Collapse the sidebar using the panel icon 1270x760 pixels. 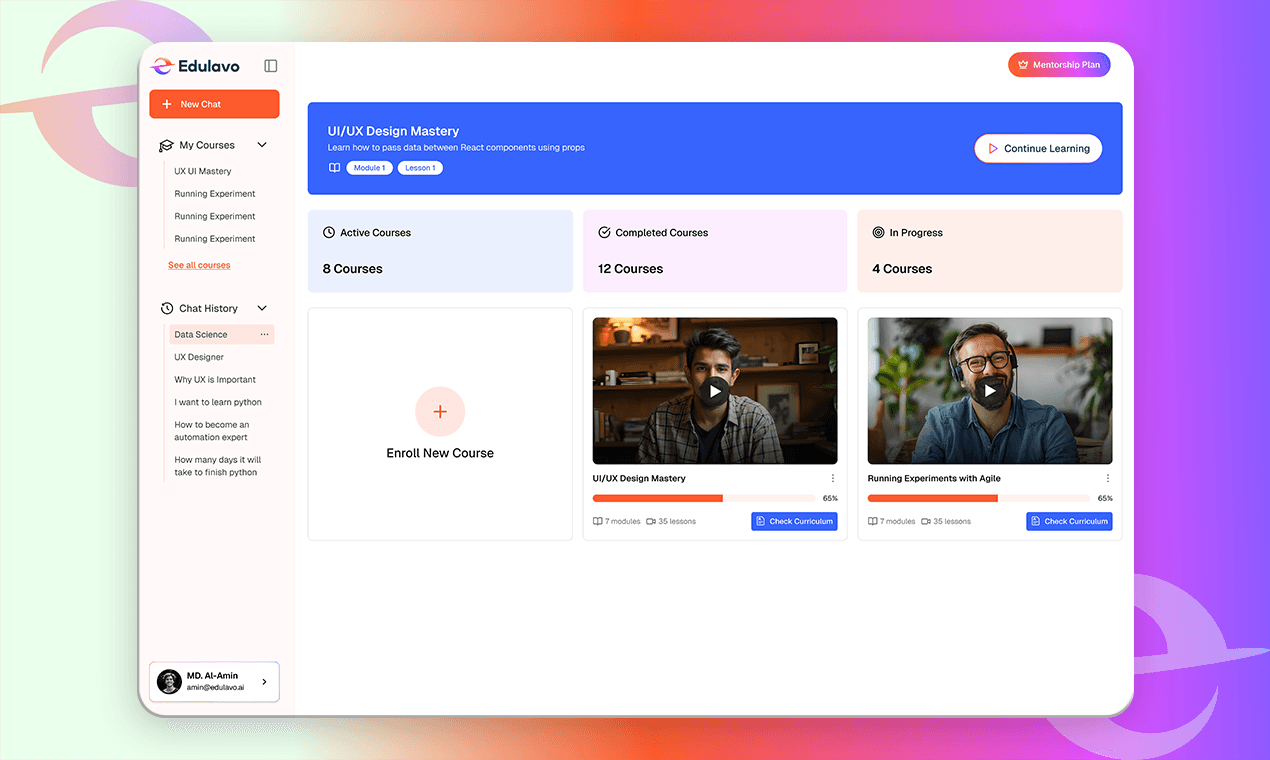click(x=270, y=66)
